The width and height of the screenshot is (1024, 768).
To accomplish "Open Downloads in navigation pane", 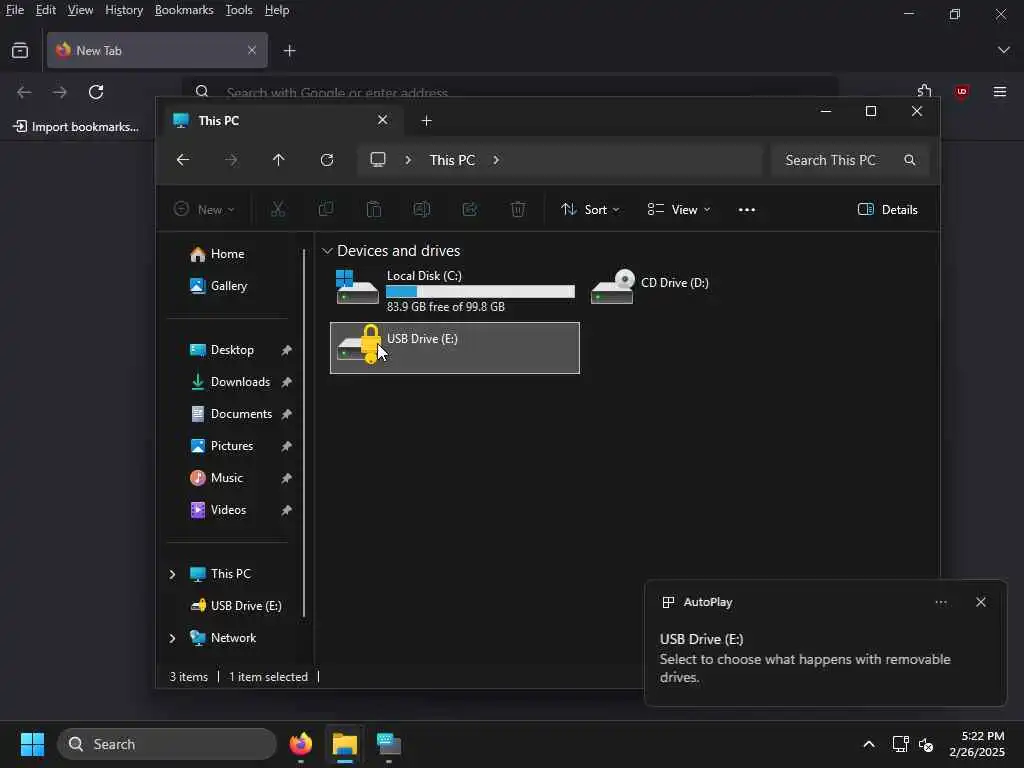I will (x=238, y=382).
